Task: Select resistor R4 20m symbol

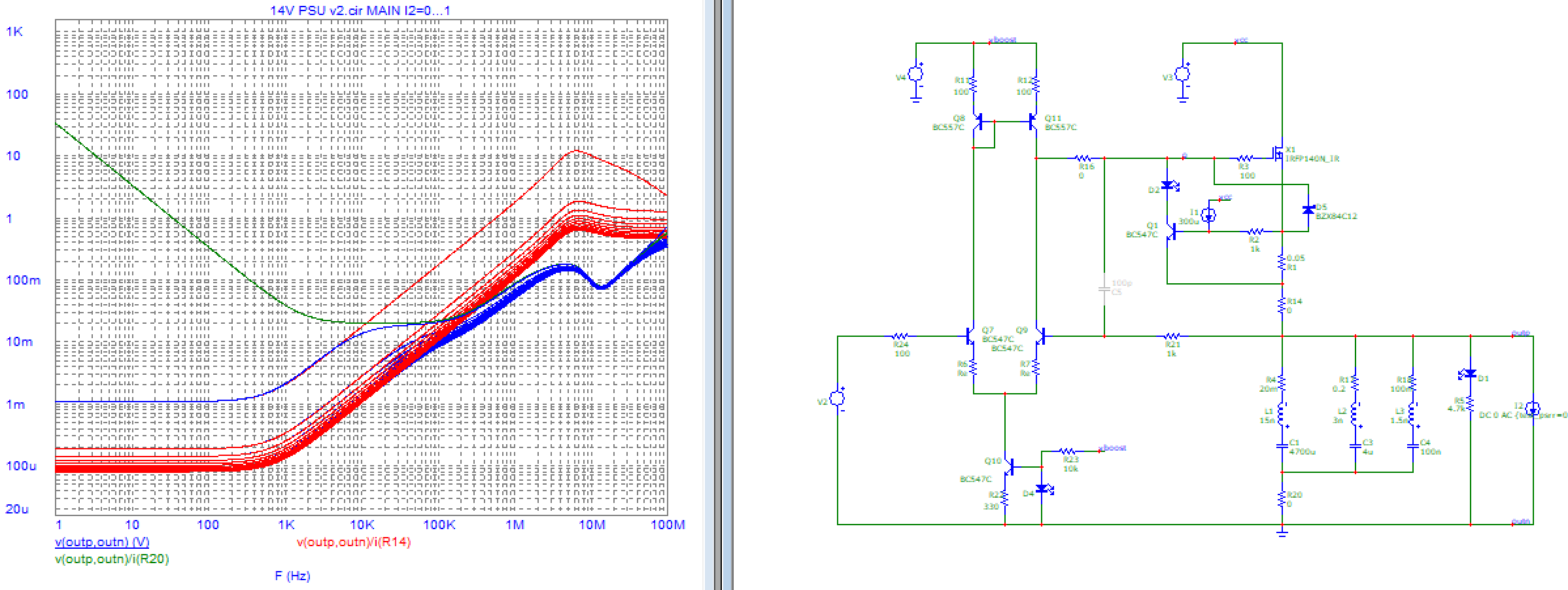Action: [1282, 383]
